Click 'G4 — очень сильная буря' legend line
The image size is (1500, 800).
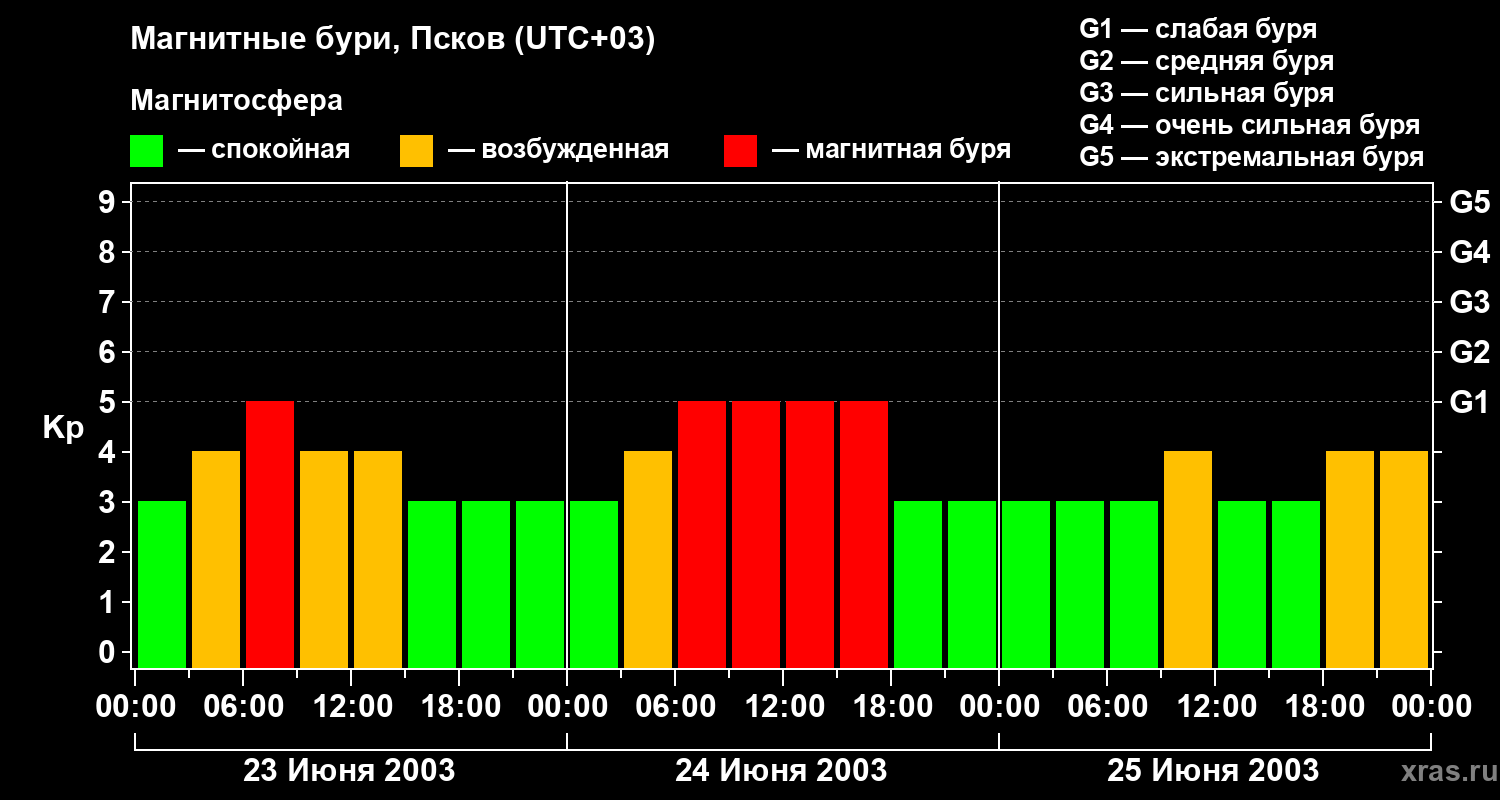tap(1249, 125)
